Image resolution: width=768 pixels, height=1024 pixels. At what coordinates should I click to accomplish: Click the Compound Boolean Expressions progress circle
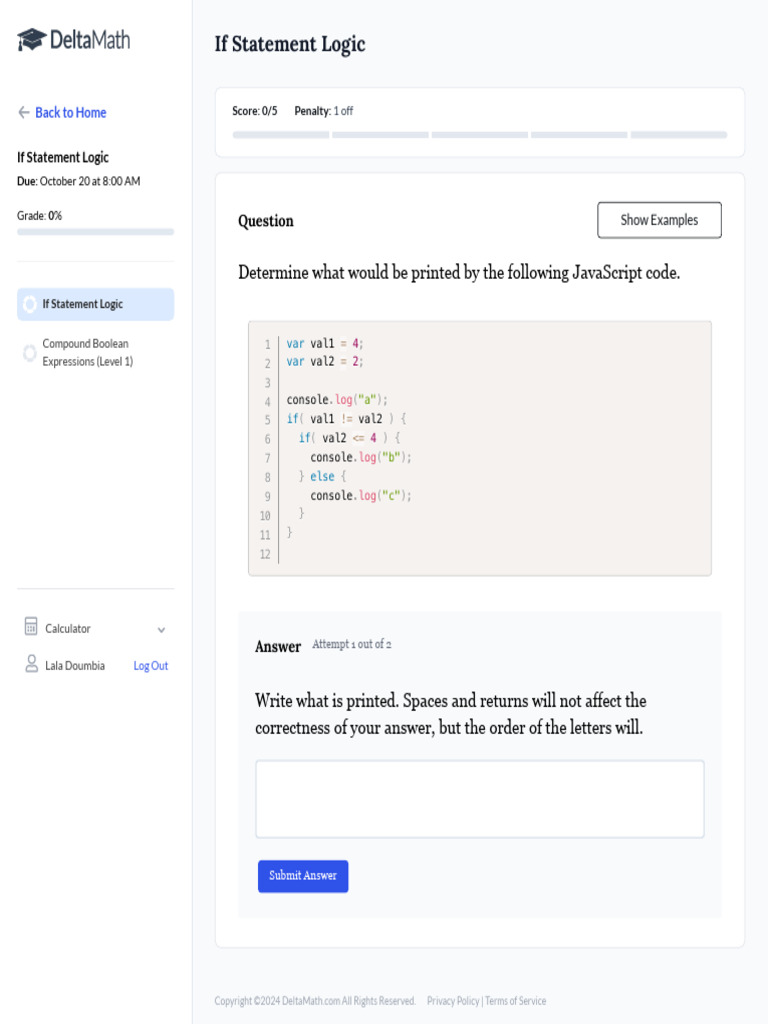coord(30,353)
